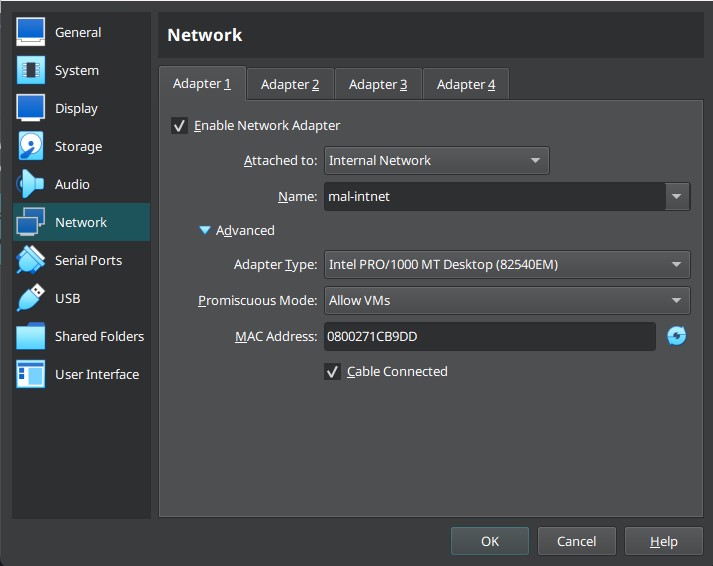Open USB settings icon

[x=31, y=298]
